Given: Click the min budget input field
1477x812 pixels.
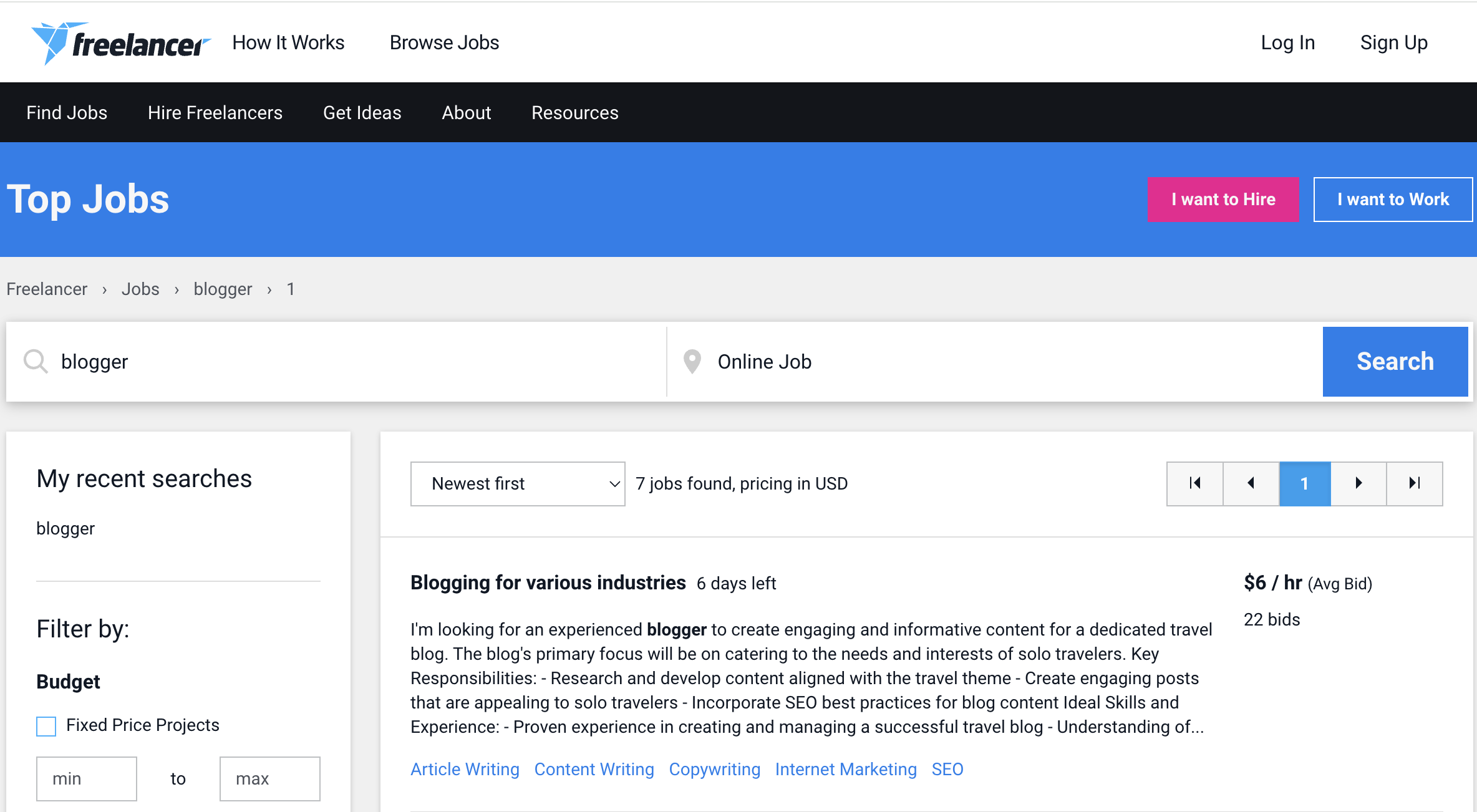Looking at the screenshot, I should pos(87,778).
